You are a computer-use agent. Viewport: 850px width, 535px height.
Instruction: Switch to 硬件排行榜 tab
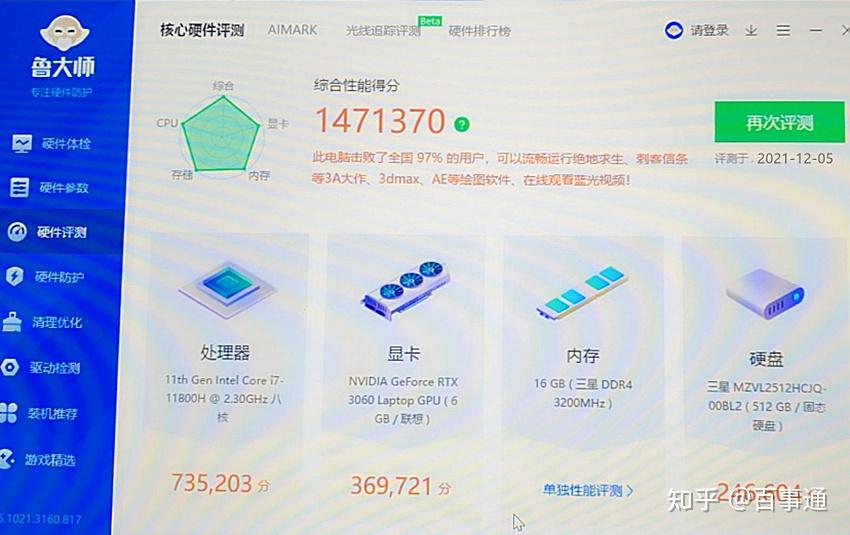pos(479,31)
